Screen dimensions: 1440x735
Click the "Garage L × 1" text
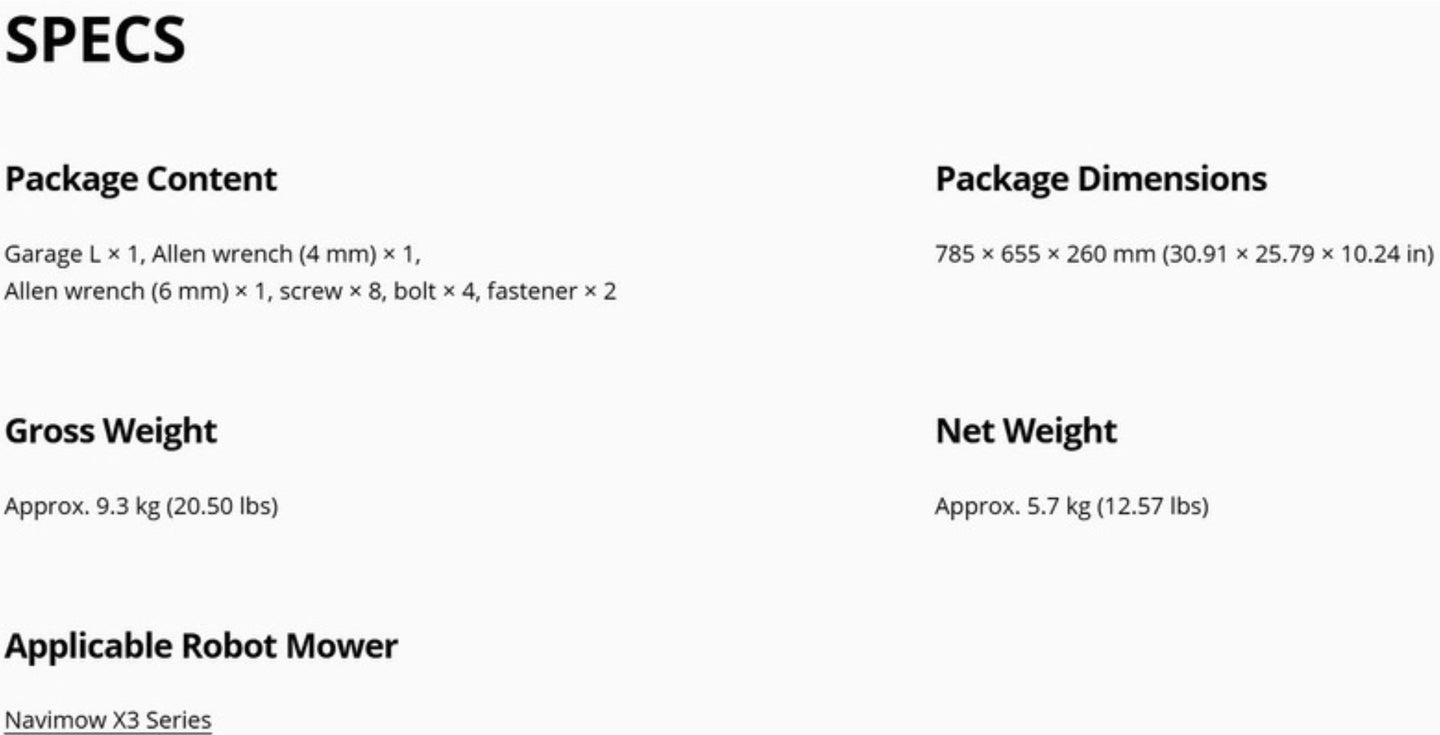72,254
